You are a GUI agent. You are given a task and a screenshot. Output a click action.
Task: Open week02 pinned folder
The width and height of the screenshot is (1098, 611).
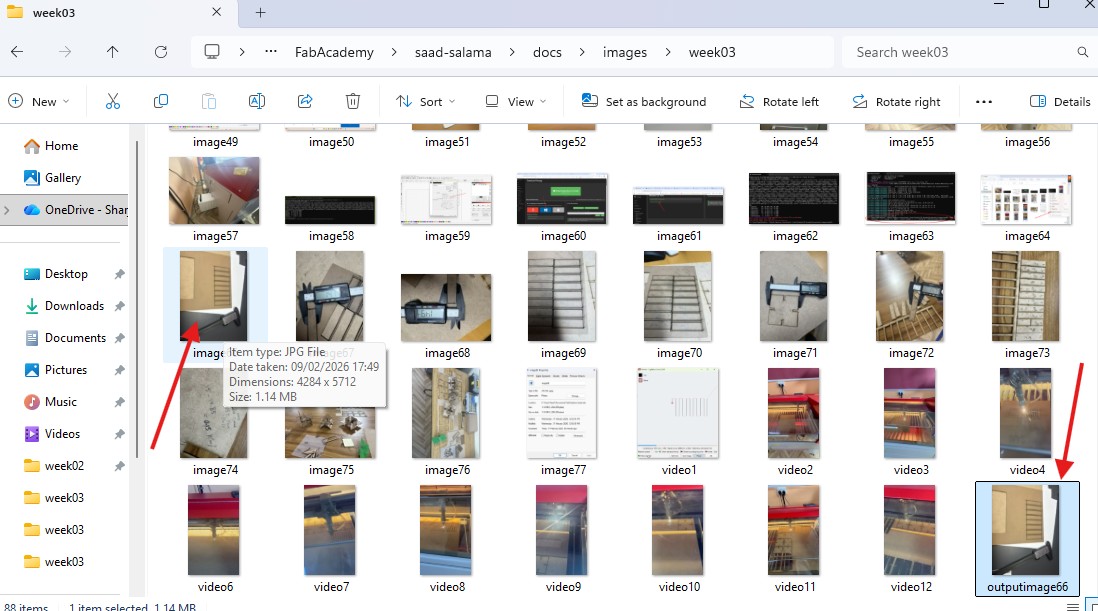(x=64, y=466)
